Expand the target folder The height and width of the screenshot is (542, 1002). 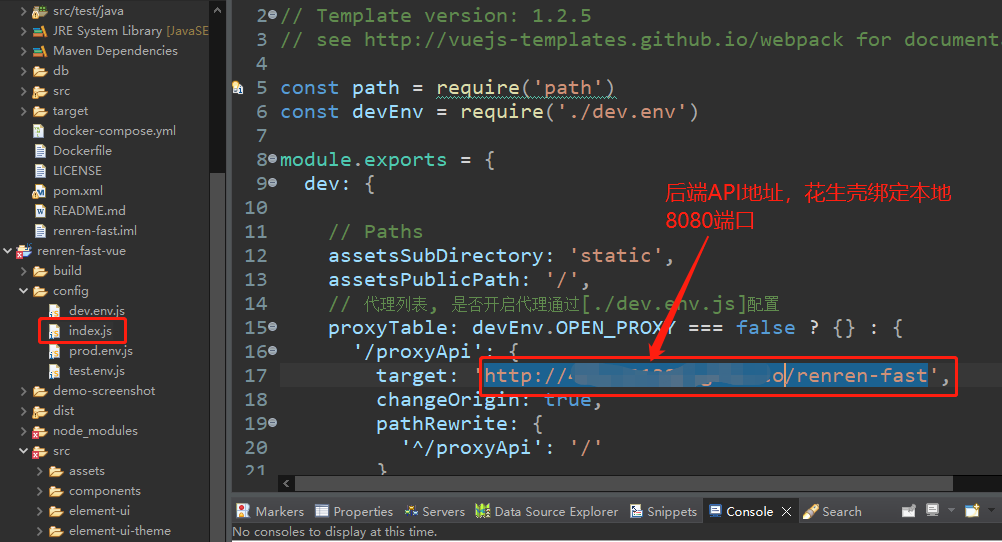tap(24, 111)
